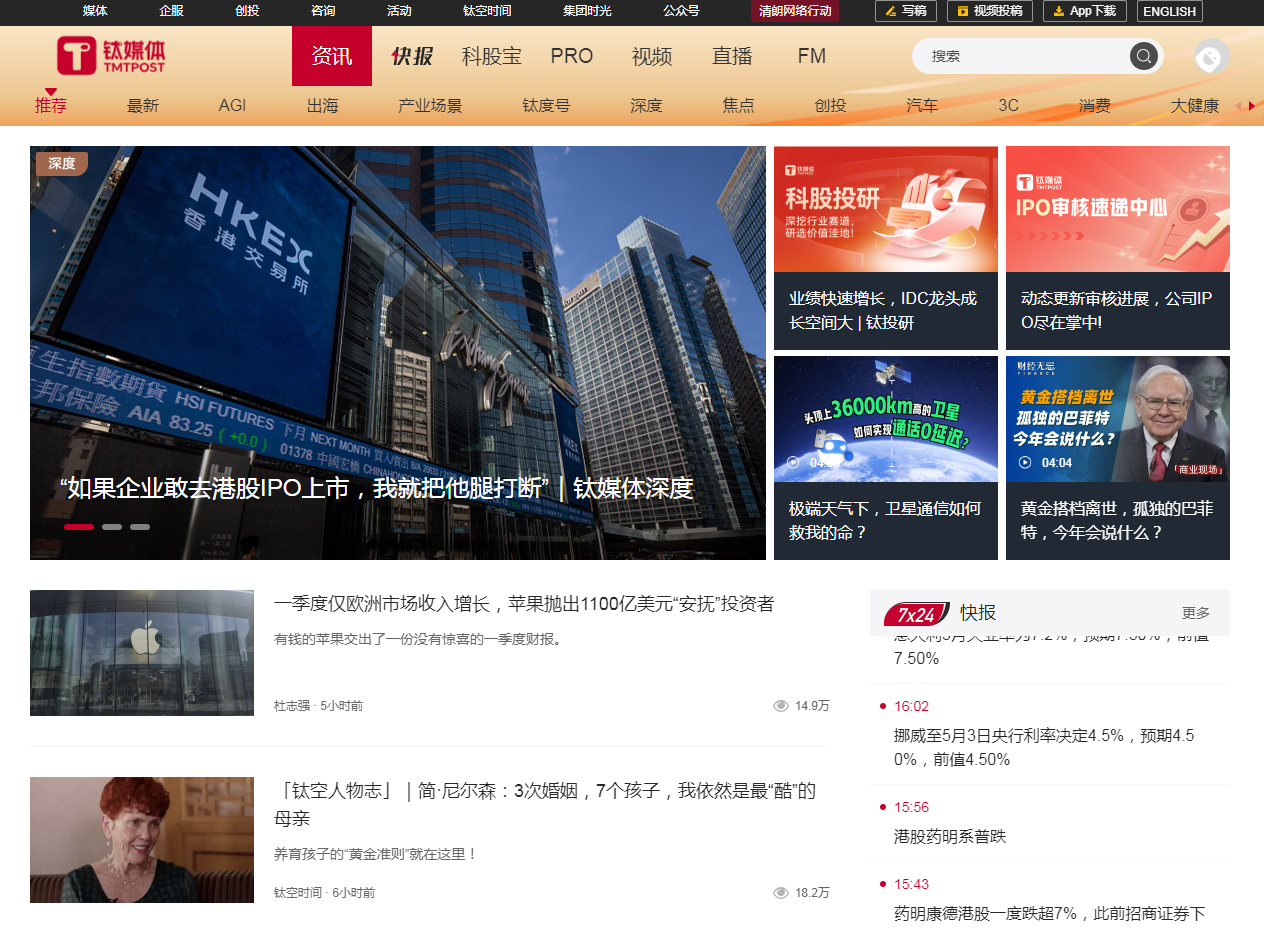
Task: Play the 卫星通信 satellite video thumbnail
Action: [x=886, y=419]
